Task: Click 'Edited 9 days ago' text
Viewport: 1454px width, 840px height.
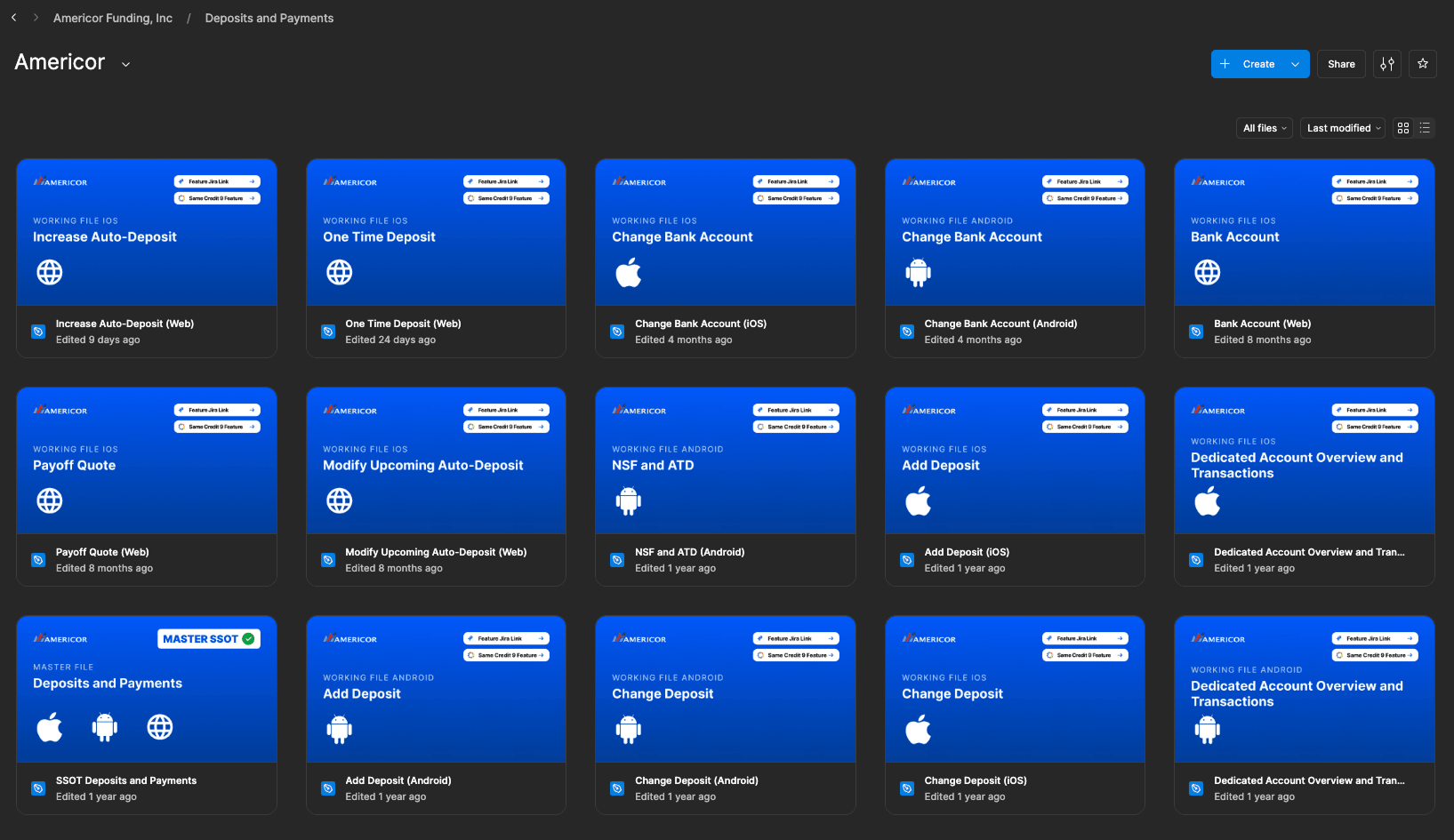Action: point(98,340)
